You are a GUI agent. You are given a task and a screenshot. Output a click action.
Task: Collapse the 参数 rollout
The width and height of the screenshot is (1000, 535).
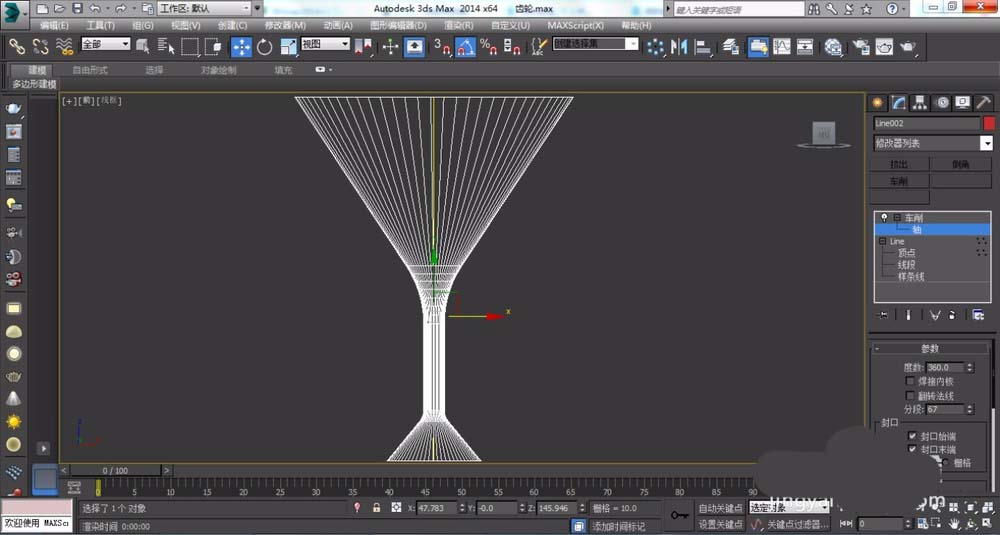pos(930,348)
